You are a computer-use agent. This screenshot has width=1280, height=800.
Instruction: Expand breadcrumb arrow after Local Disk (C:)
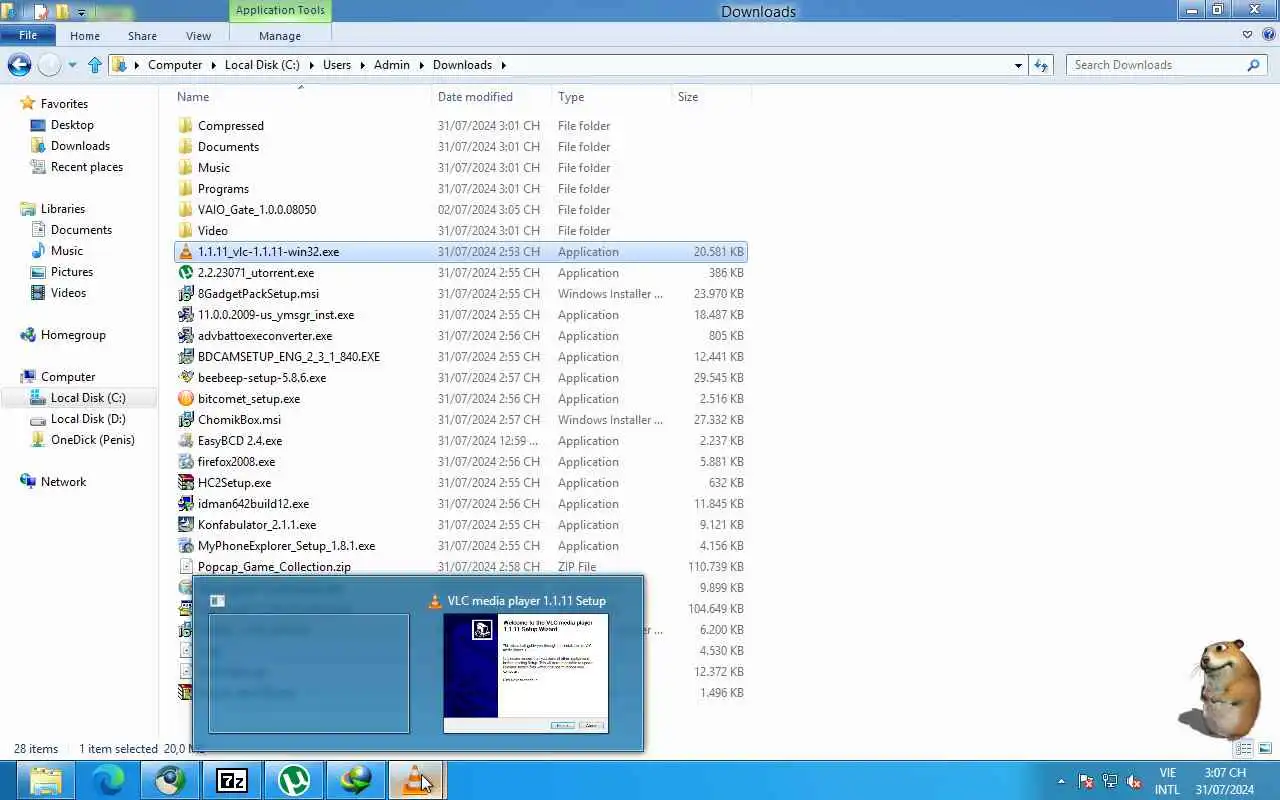(311, 65)
